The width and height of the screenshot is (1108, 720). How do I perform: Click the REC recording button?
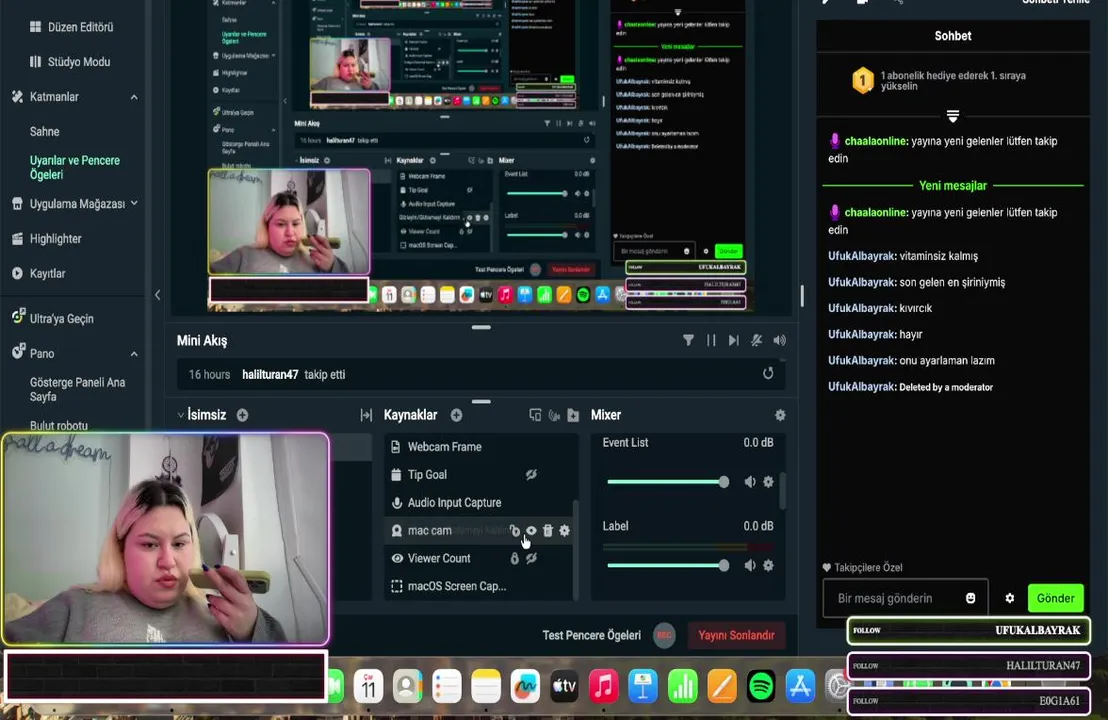coord(664,635)
